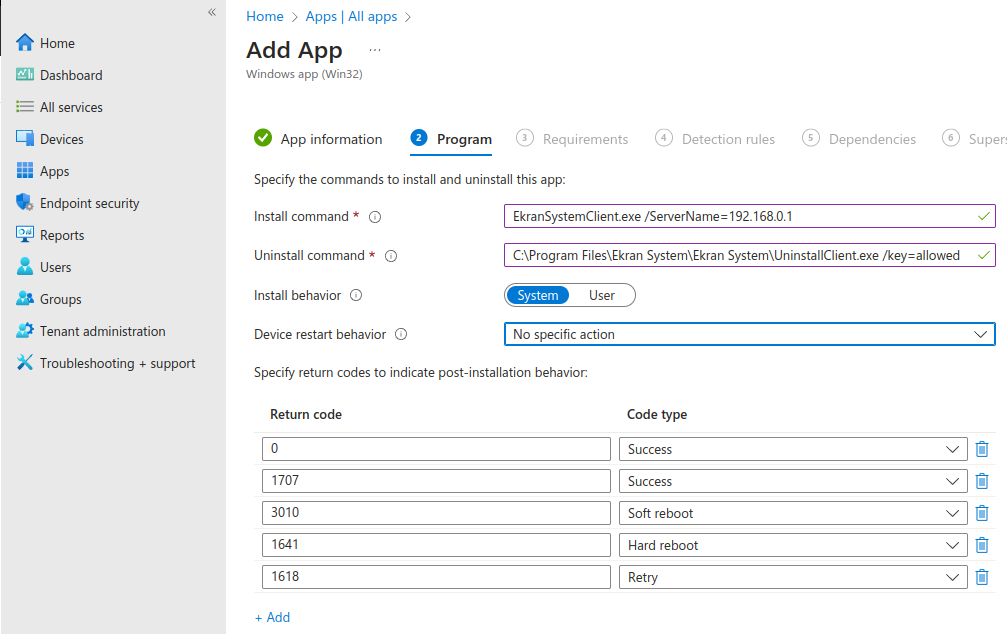Screen dimensions: 1007x634
Task: Click the Uninstall command text field
Action: click(x=738, y=255)
